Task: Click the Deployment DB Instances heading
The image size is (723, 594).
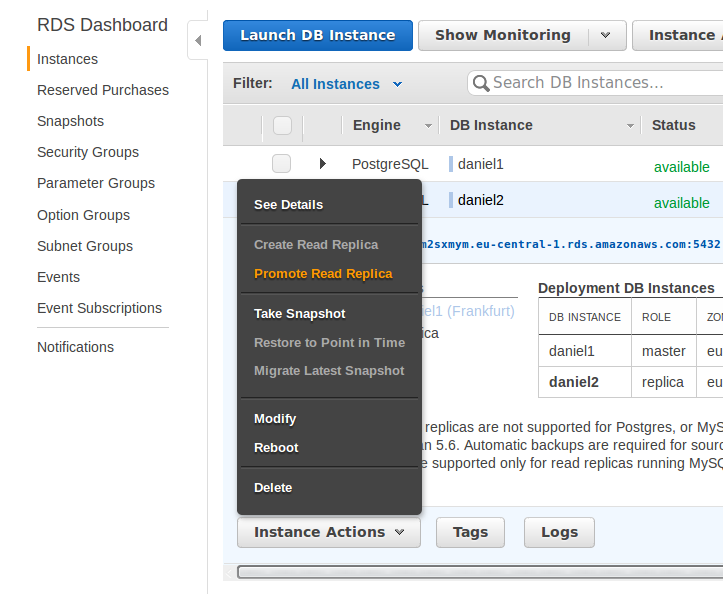Action: [626, 288]
